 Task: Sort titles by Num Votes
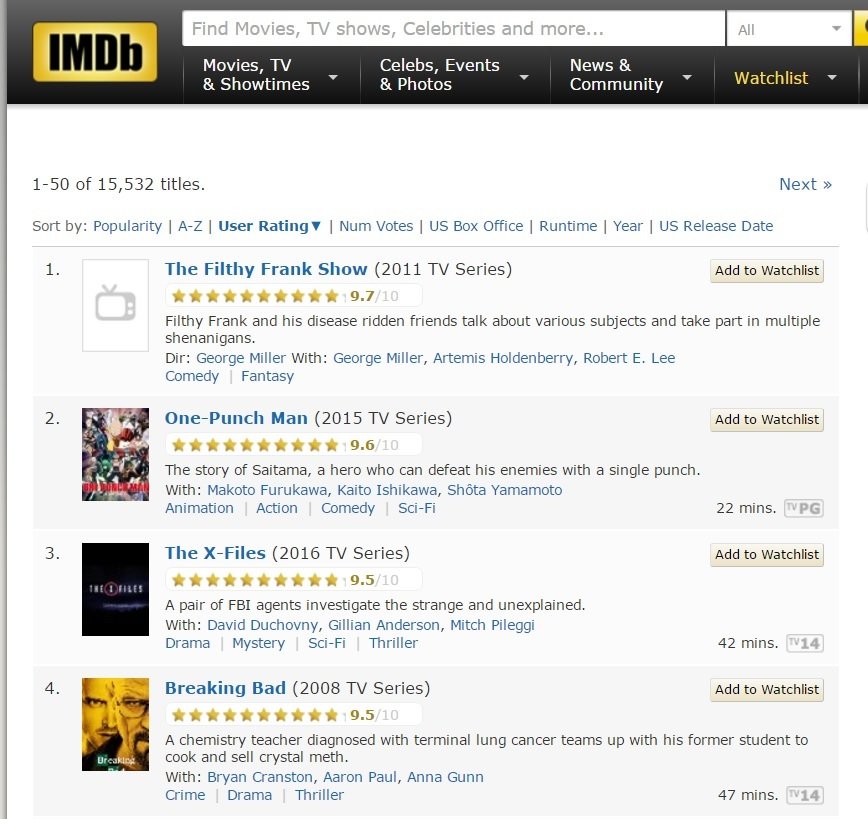[x=376, y=226]
